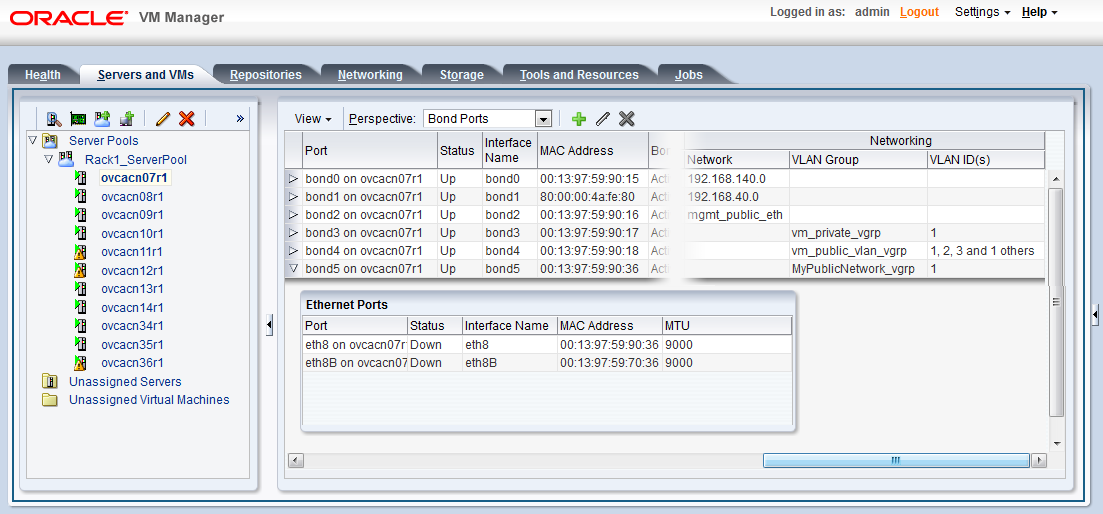Click the horizontal scrollbar left arrow
This screenshot has width=1103, height=514.
coord(295,461)
